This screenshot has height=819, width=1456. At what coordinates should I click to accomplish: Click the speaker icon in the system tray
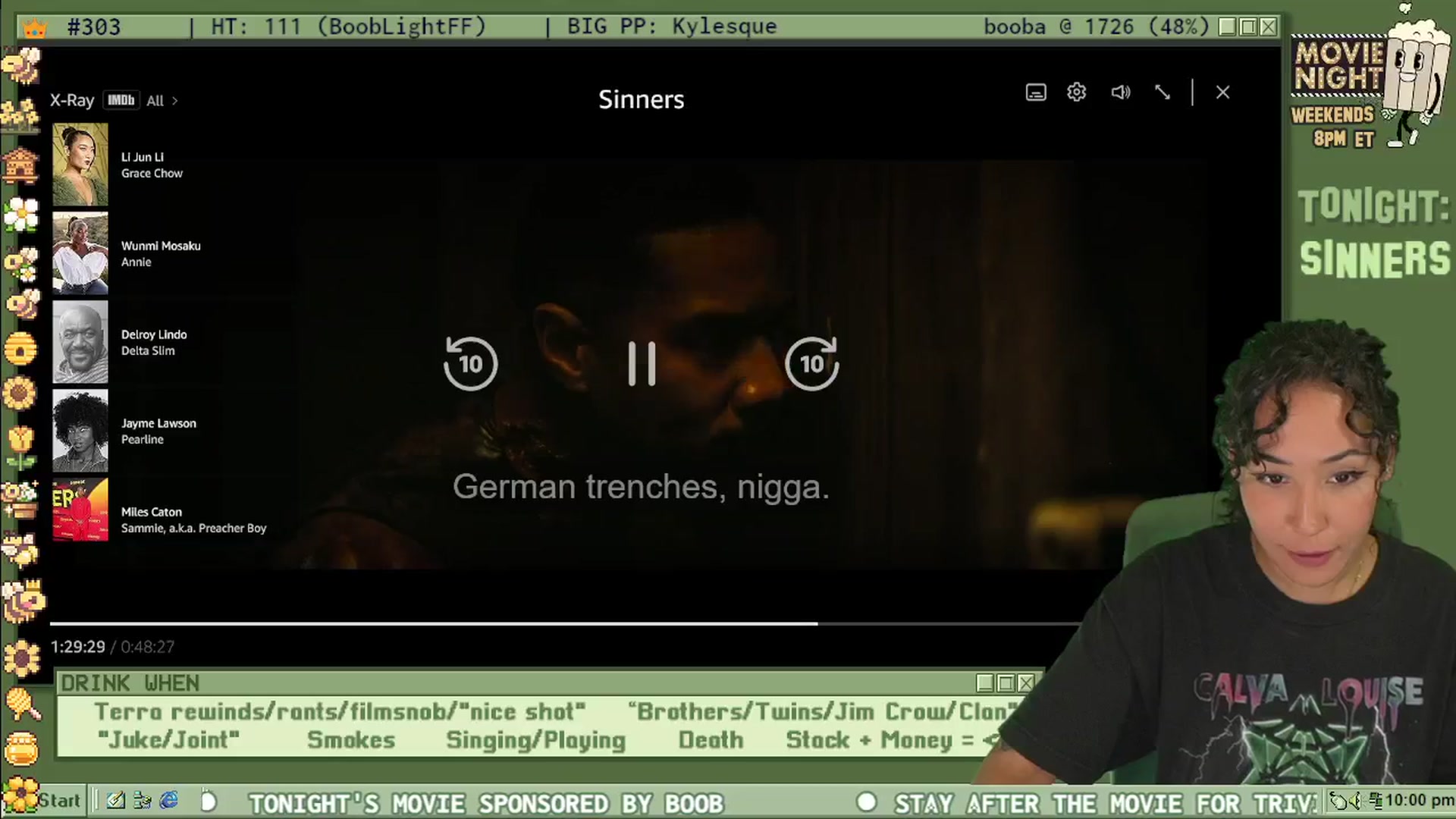[x=1356, y=801]
